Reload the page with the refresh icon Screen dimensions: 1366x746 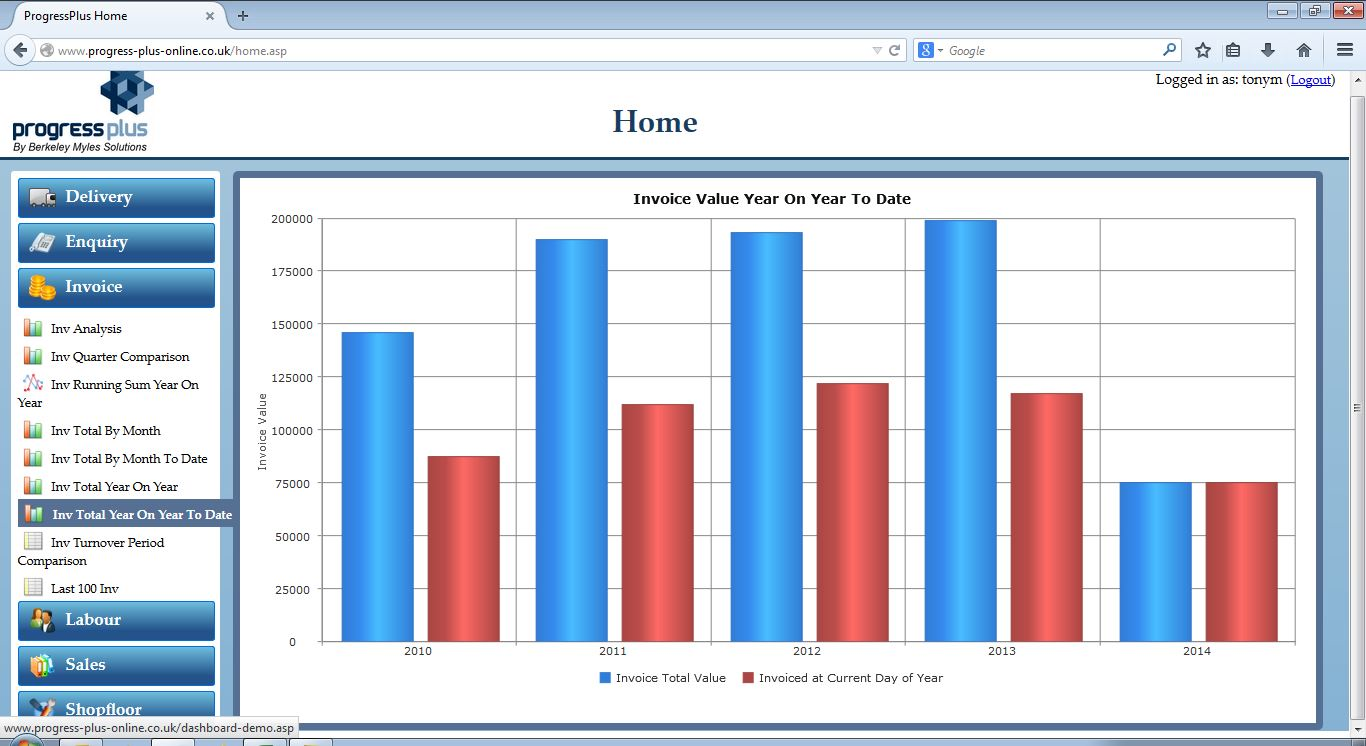(895, 50)
